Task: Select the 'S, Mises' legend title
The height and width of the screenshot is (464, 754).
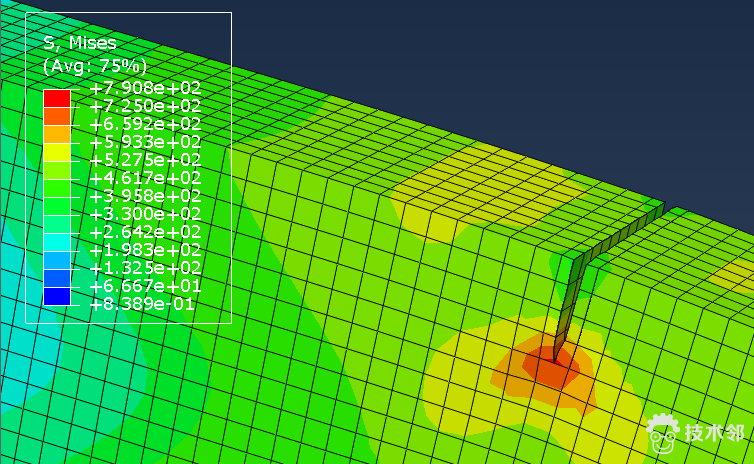Action: [80, 43]
